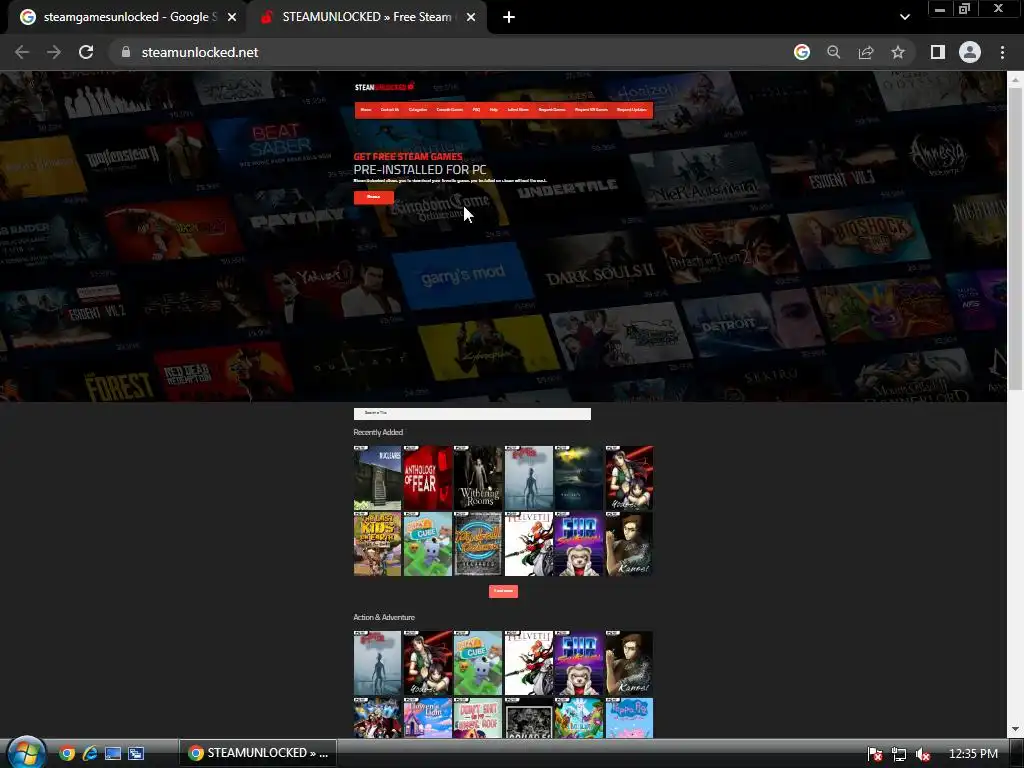Screen dimensions: 1024x768
Task: Open the Helvetii thumbnail in Recently Added
Action: tap(528, 544)
